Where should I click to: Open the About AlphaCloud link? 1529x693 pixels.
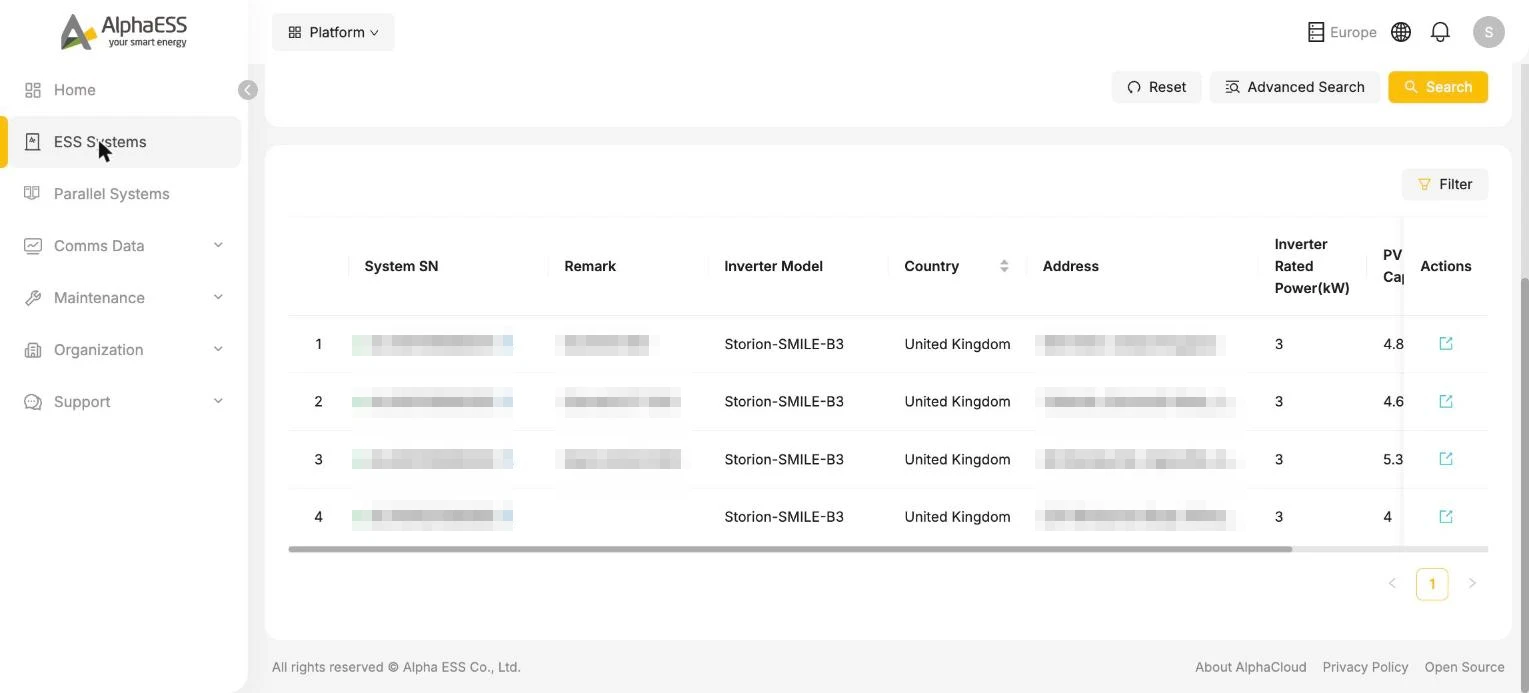[1250, 667]
